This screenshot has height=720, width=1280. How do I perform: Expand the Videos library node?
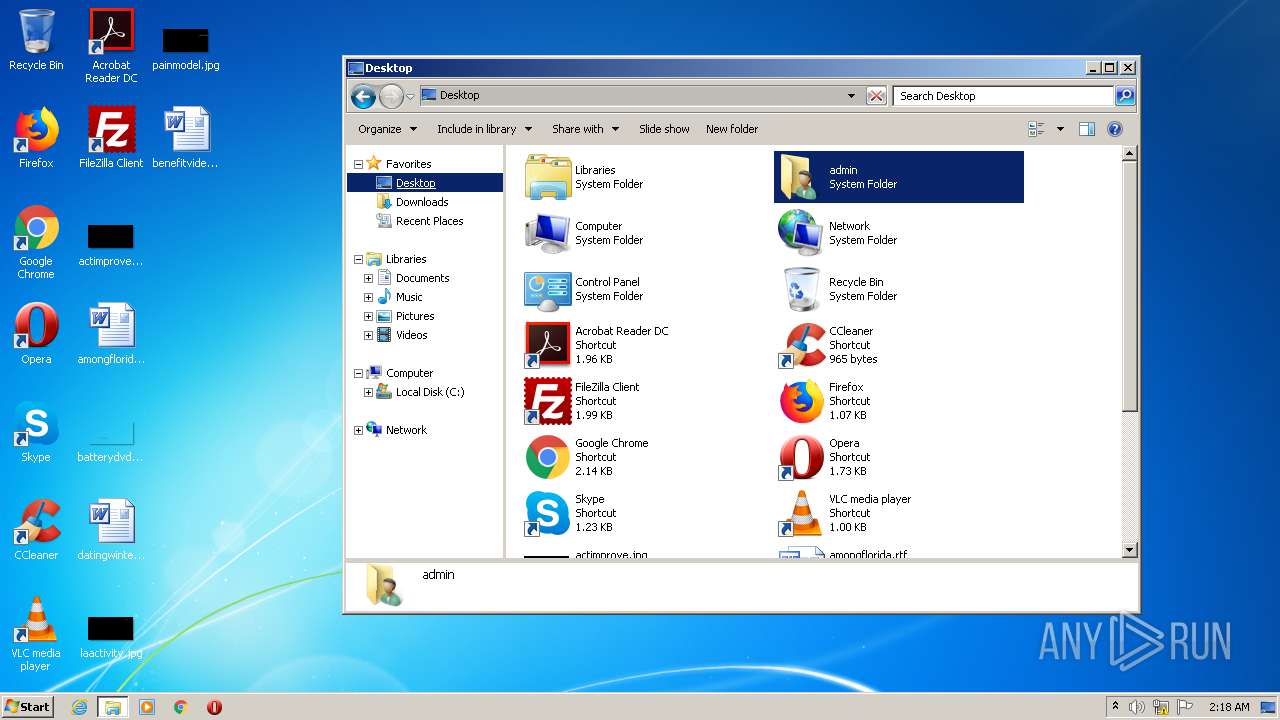(x=368, y=335)
